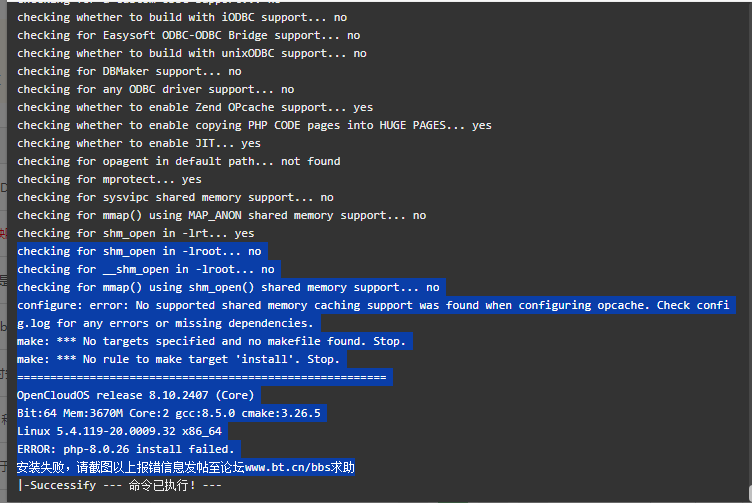Click the 'checking whether to enable JIT... yes' line
The image size is (752, 503).
[139, 143]
